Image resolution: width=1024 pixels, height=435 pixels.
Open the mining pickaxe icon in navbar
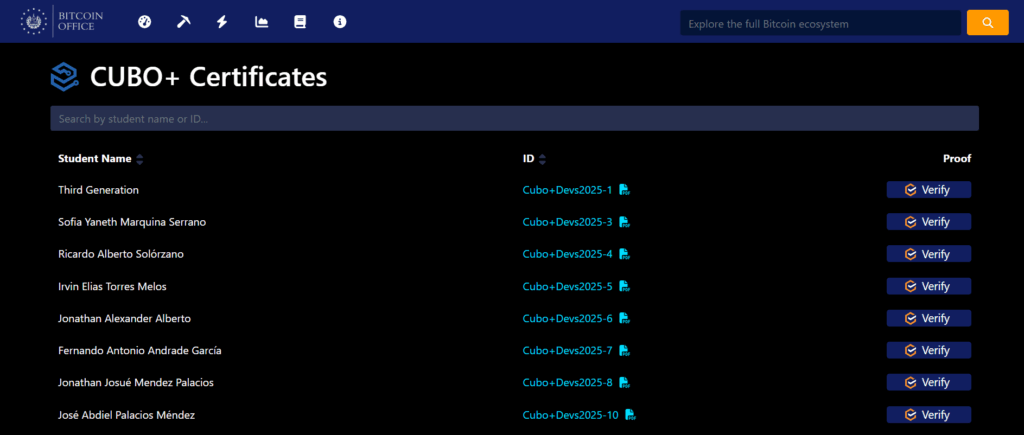tap(184, 22)
